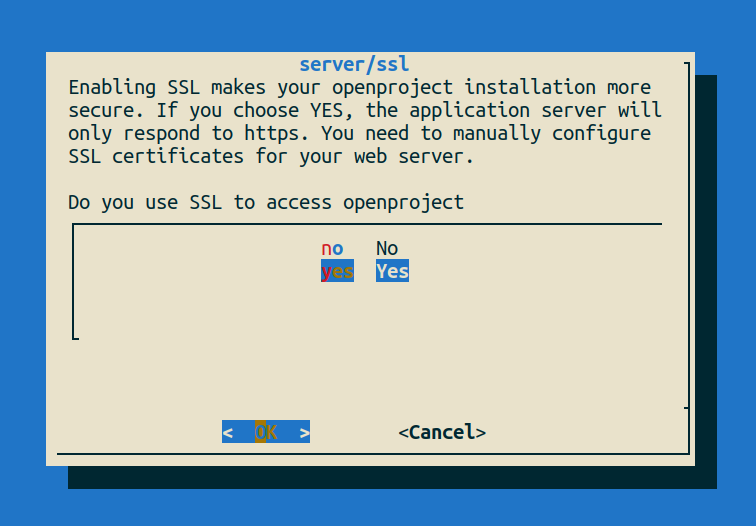Choose the "No" option label
This screenshot has width=756, height=526.
[387, 249]
